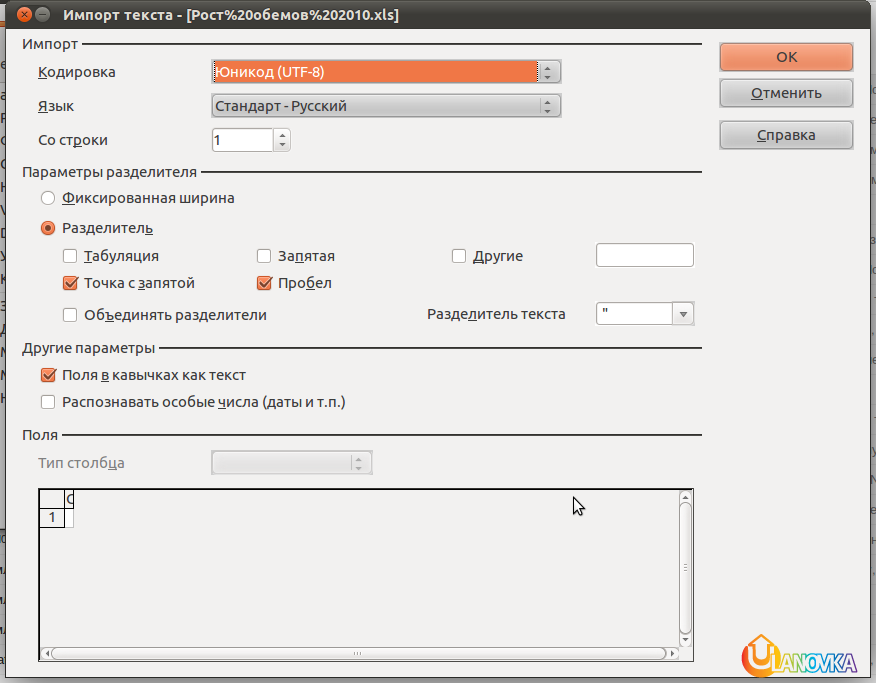Open the Кодировка encoding dropdown
Screen dimensions: 876x683
548,72
